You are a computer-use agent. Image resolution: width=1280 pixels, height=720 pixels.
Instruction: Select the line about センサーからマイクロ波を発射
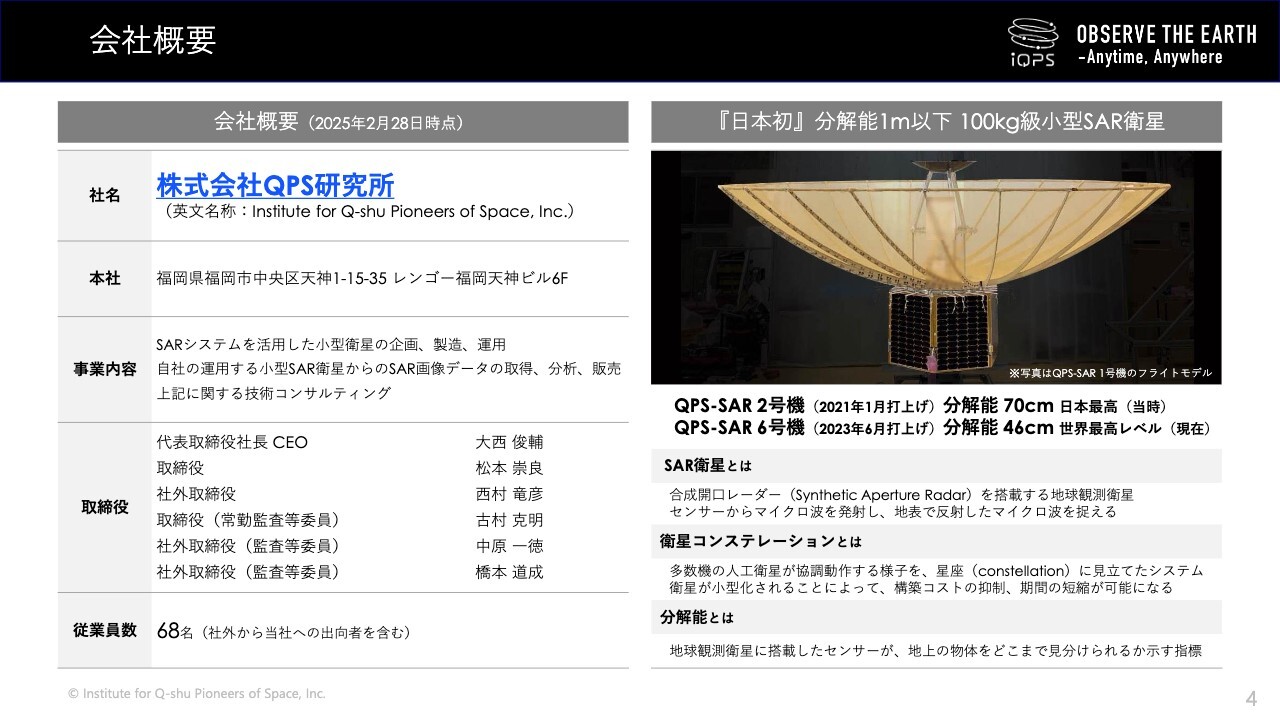tap(892, 511)
